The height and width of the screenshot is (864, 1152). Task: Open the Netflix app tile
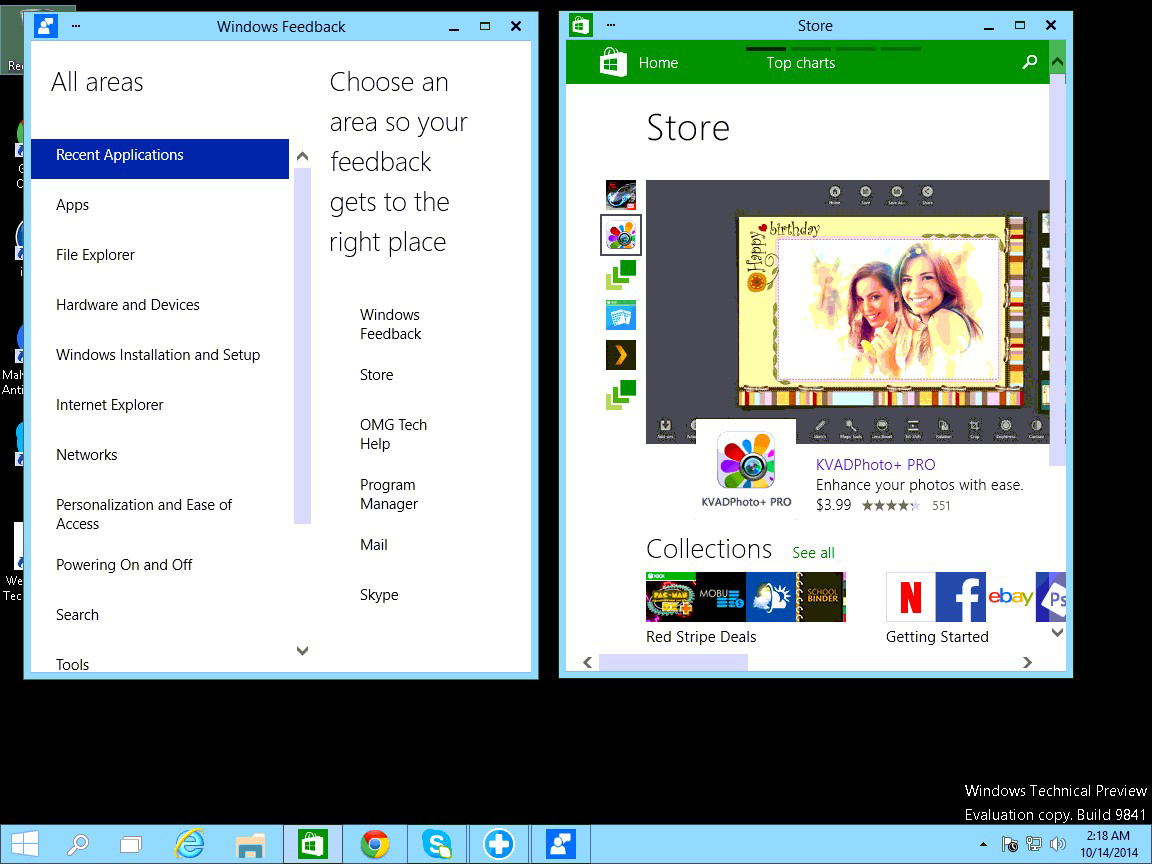(x=911, y=597)
